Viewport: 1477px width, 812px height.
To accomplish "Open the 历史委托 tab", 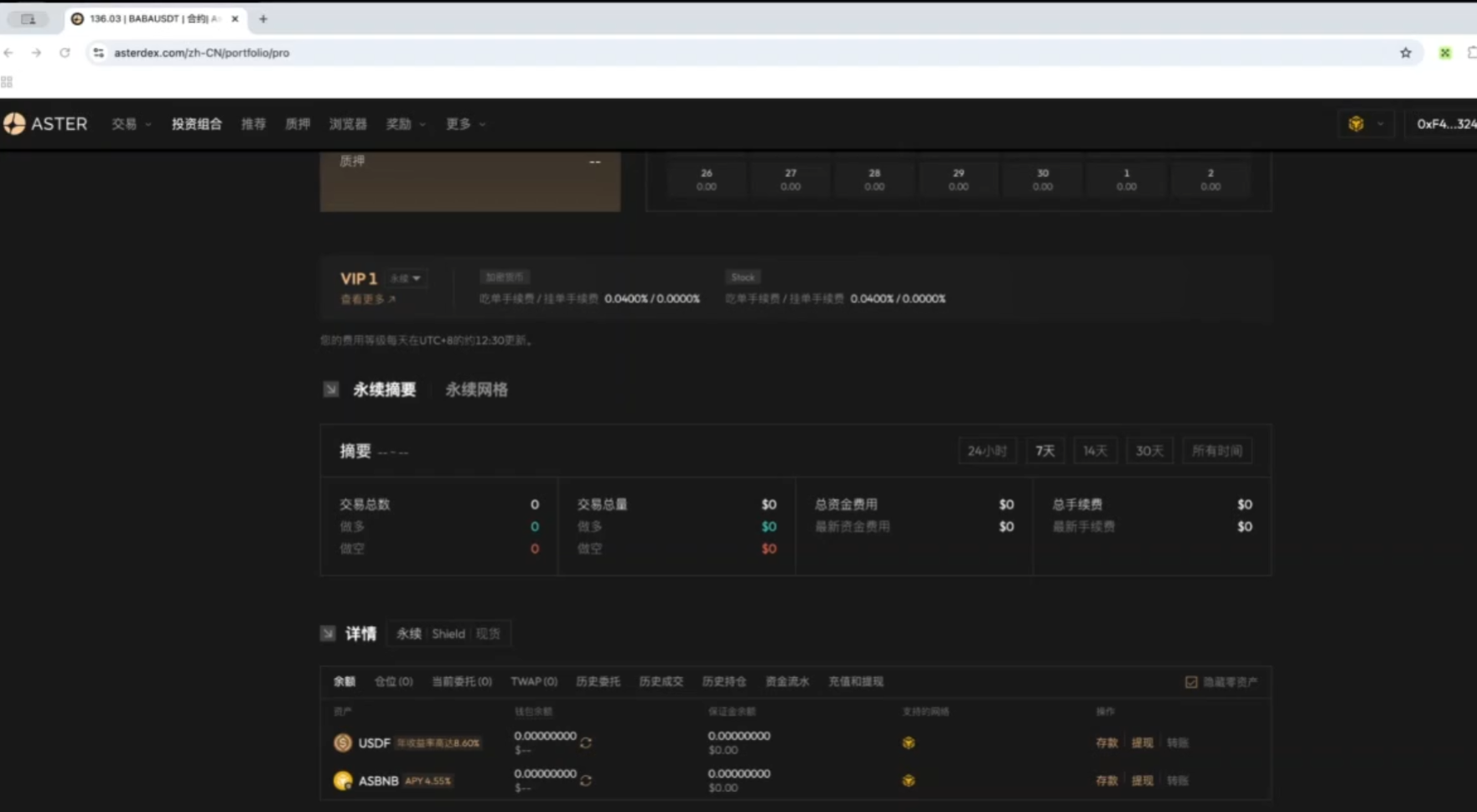I will [598, 682].
